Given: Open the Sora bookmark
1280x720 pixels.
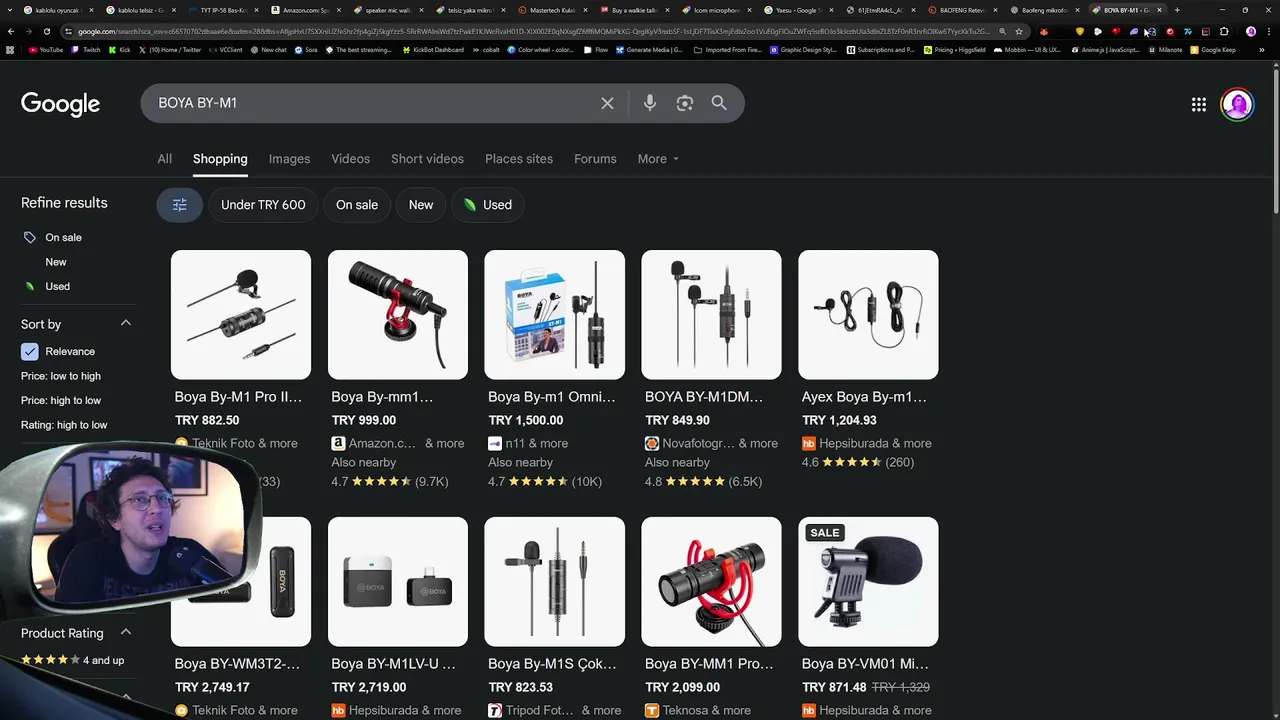Looking at the screenshot, I should pos(305,49).
